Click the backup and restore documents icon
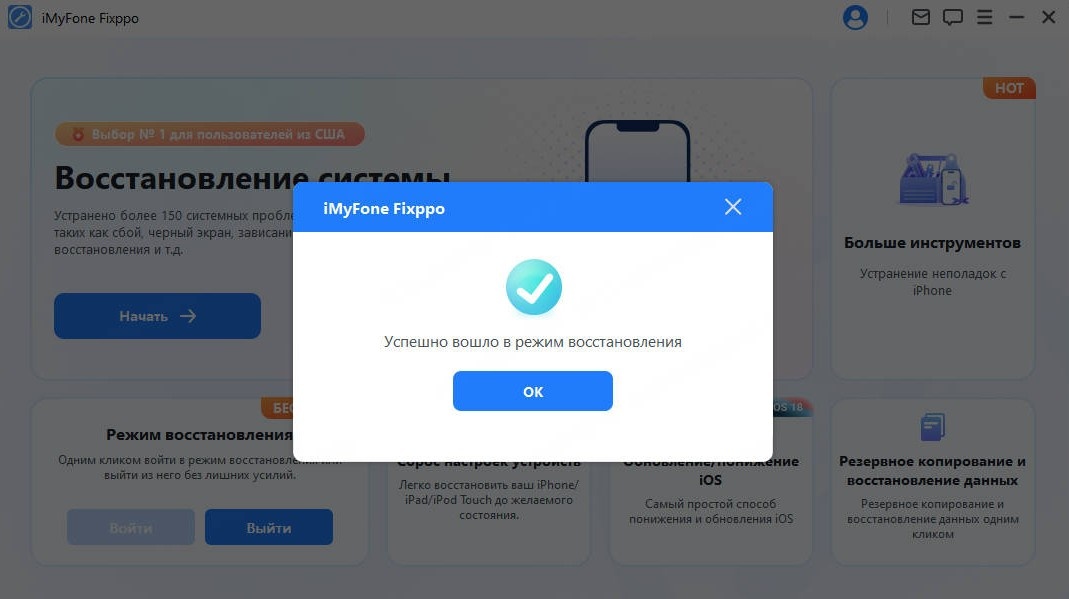 point(932,427)
